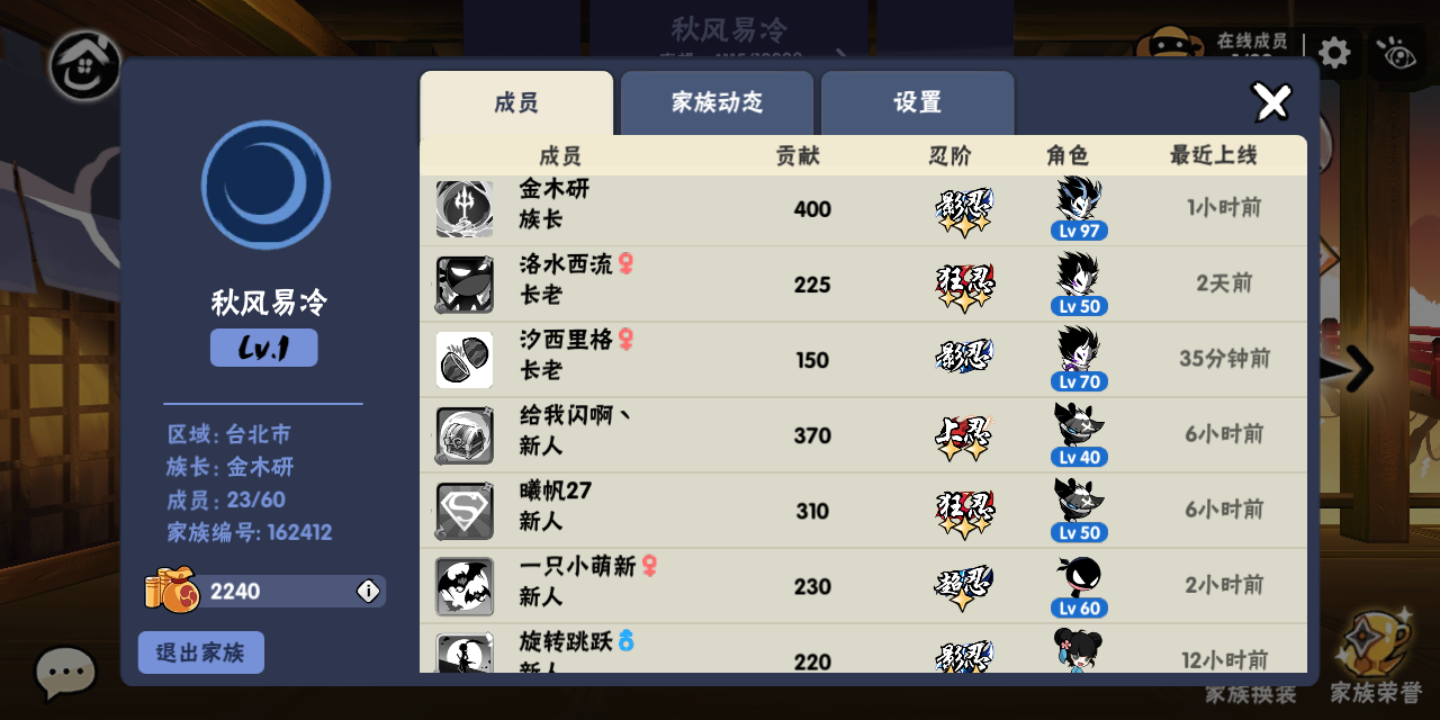Tap 曦帆27's Superman avatar

click(x=464, y=511)
